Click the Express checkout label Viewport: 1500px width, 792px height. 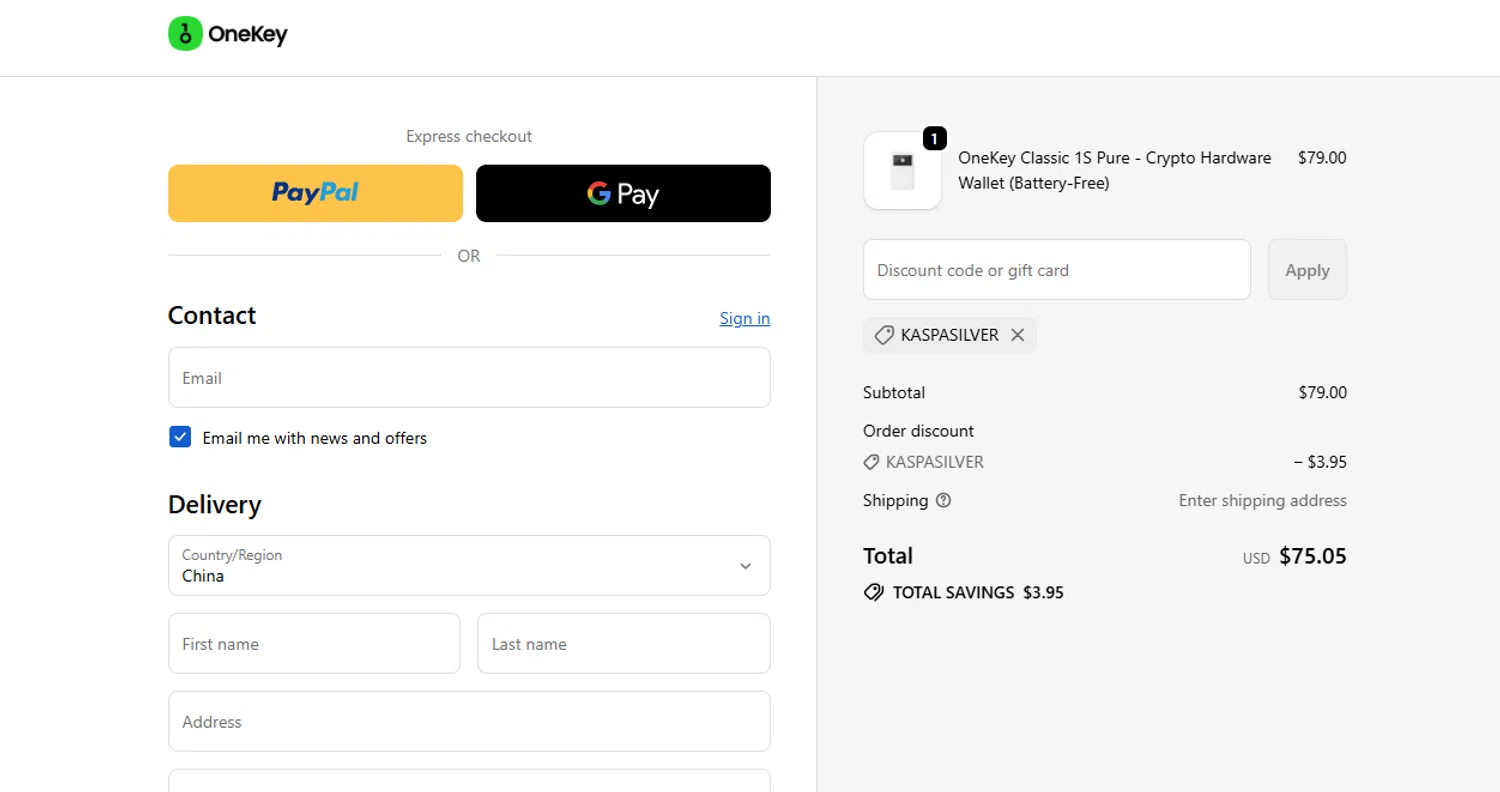(x=469, y=136)
